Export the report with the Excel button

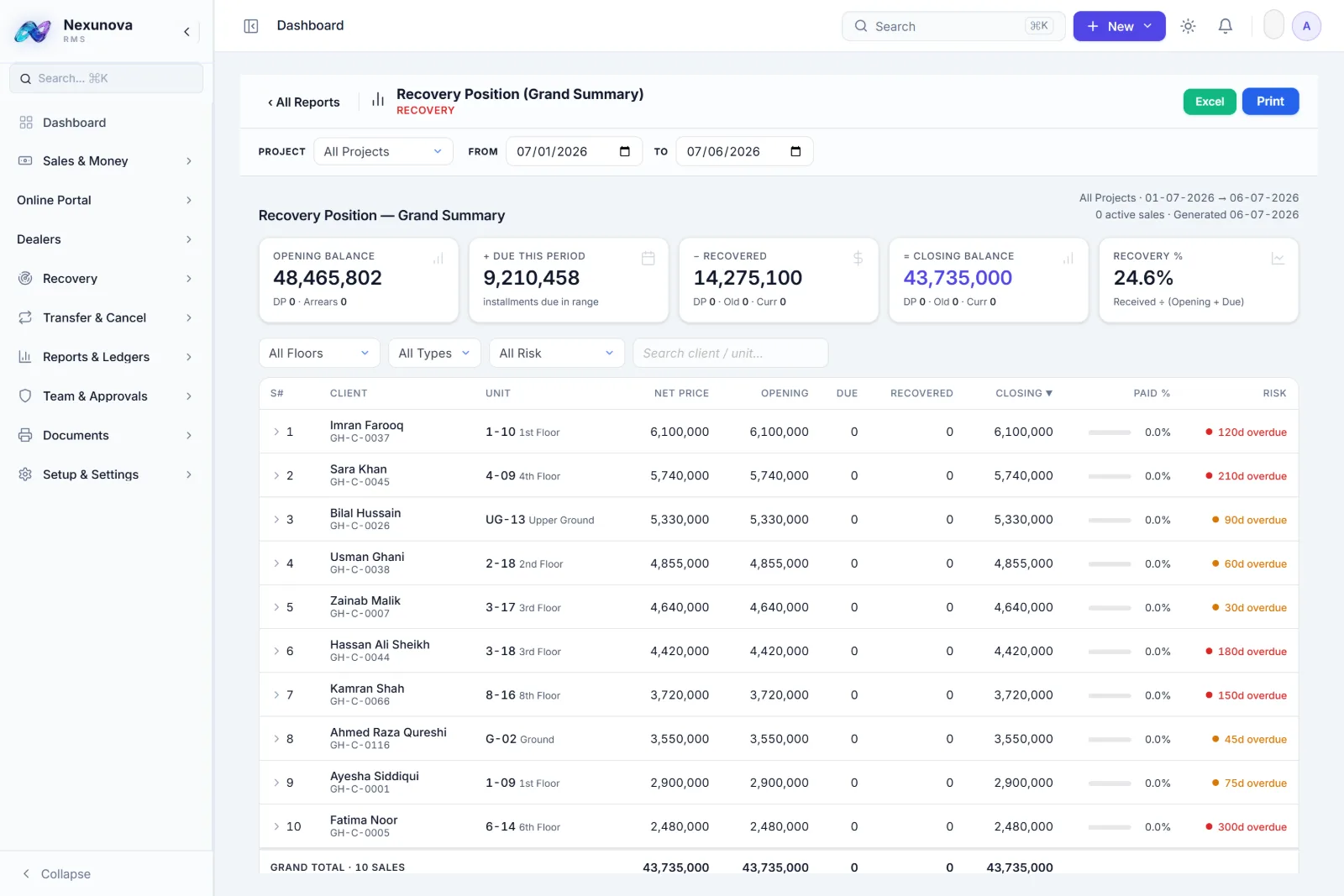[x=1210, y=102]
